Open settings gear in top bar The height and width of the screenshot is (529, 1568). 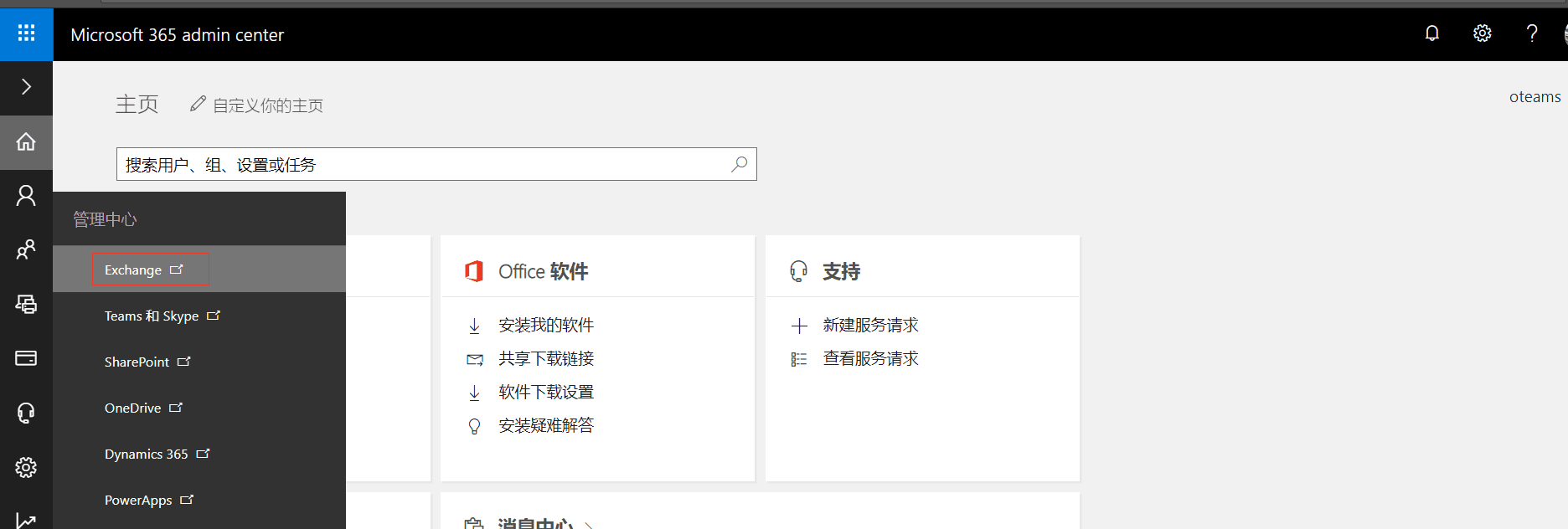[x=1483, y=33]
